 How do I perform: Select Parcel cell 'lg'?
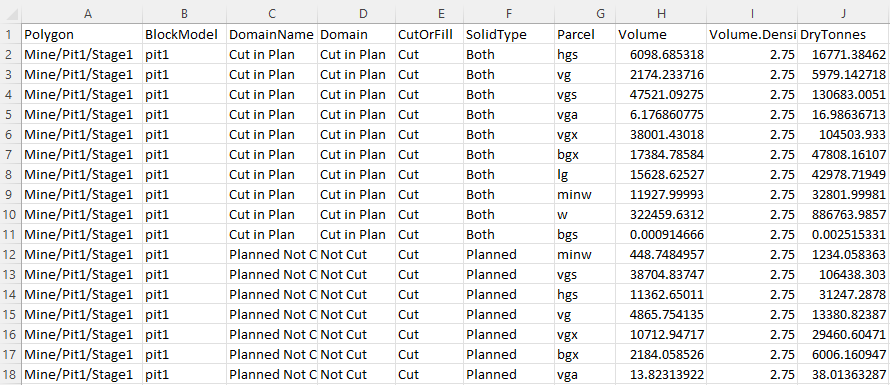[x=585, y=174]
